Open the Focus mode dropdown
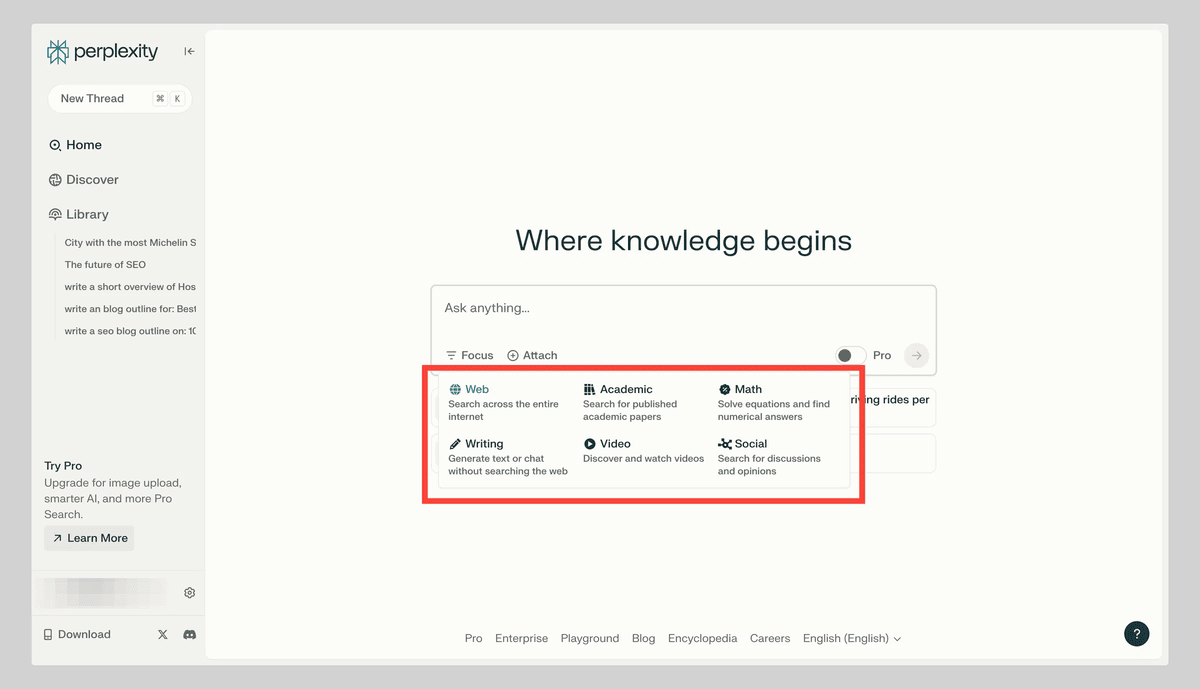This screenshot has width=1200, height=689. (x=470, y=355)
